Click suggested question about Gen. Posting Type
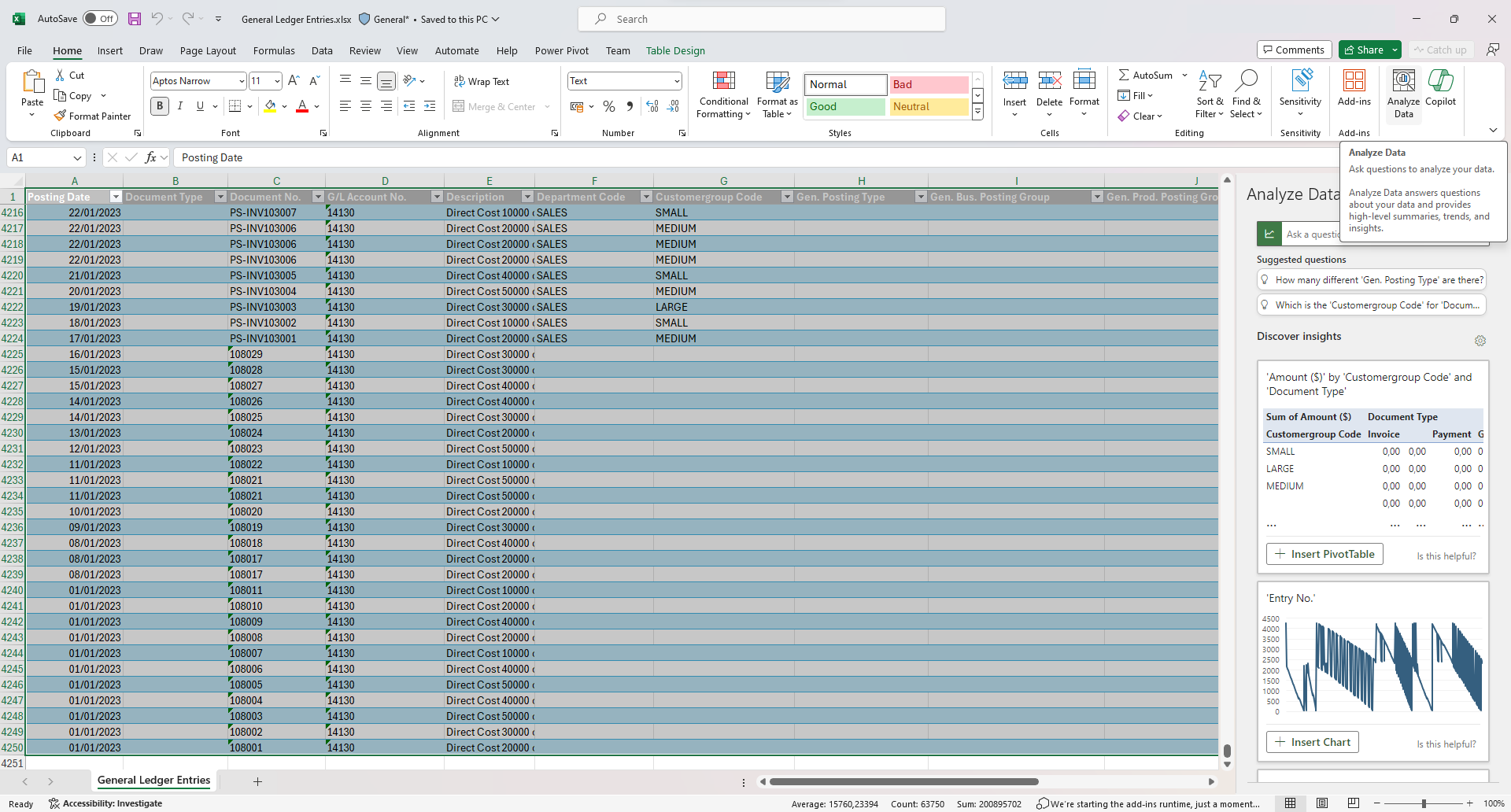The height and width of the screenshot is (812, 1511). click(x=1371, y=279)
